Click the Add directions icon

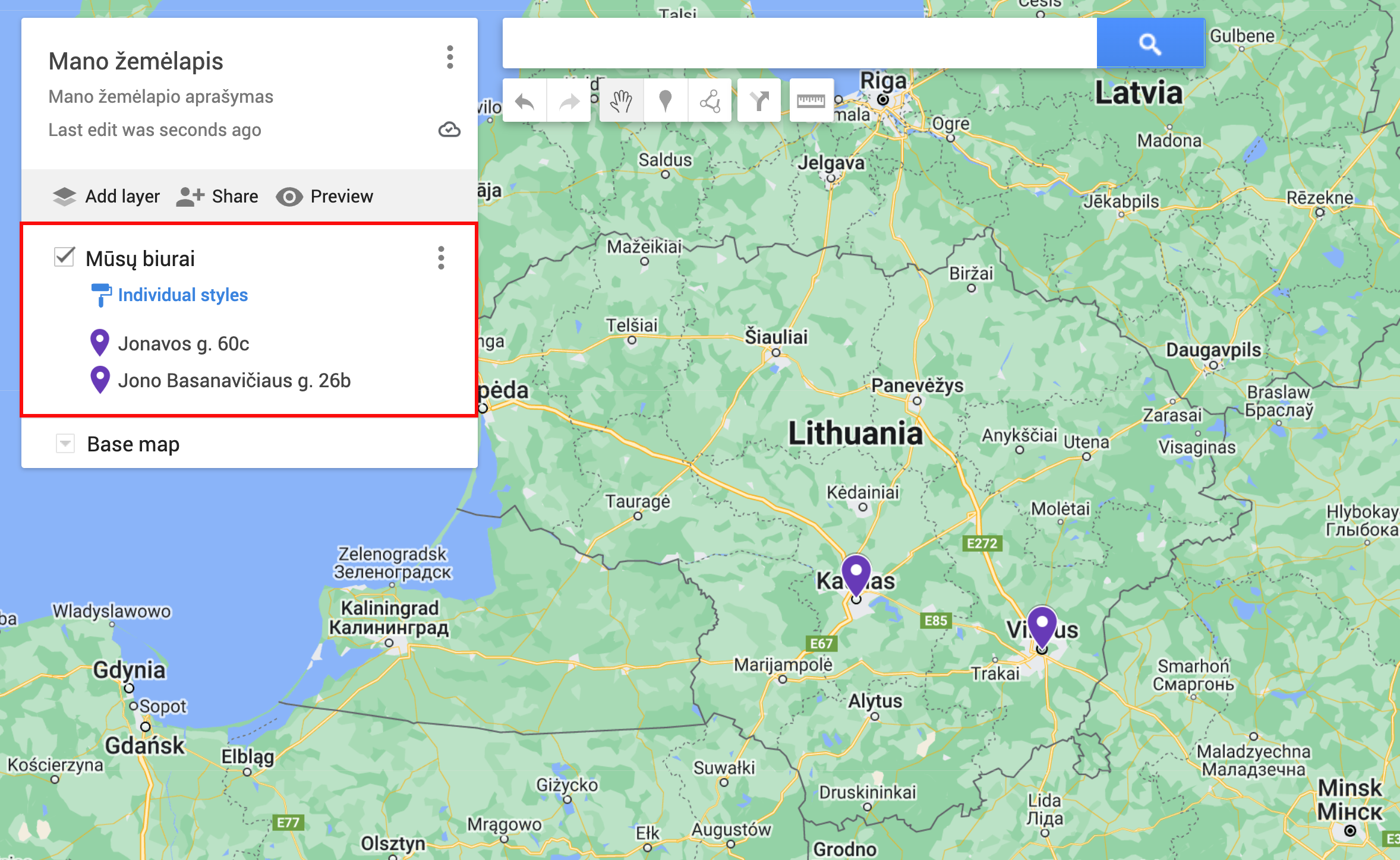pyautogui.click(x=759, y=102)
